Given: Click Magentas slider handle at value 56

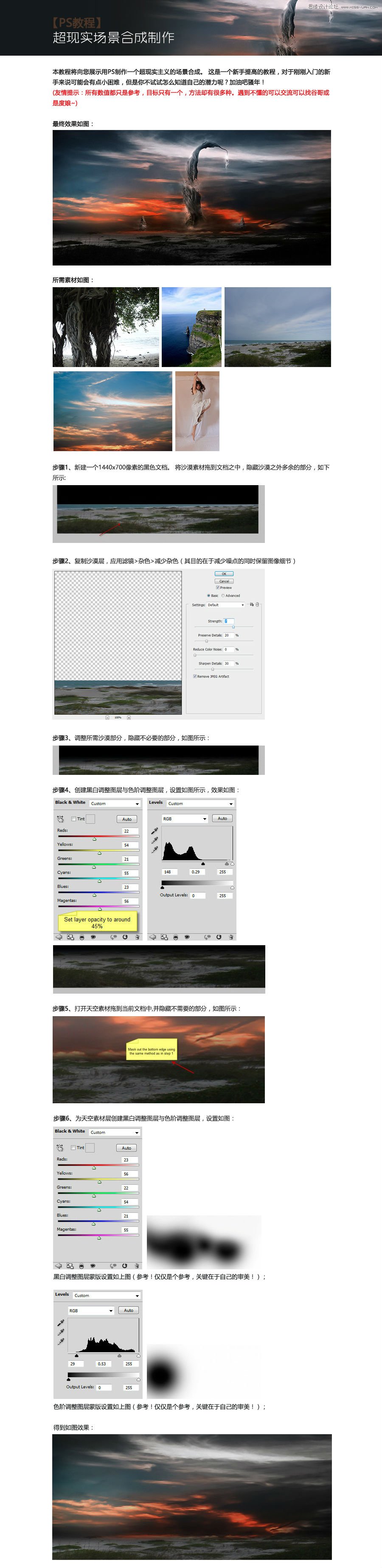Looking at the screenshot, I should (x=100, y=909).
